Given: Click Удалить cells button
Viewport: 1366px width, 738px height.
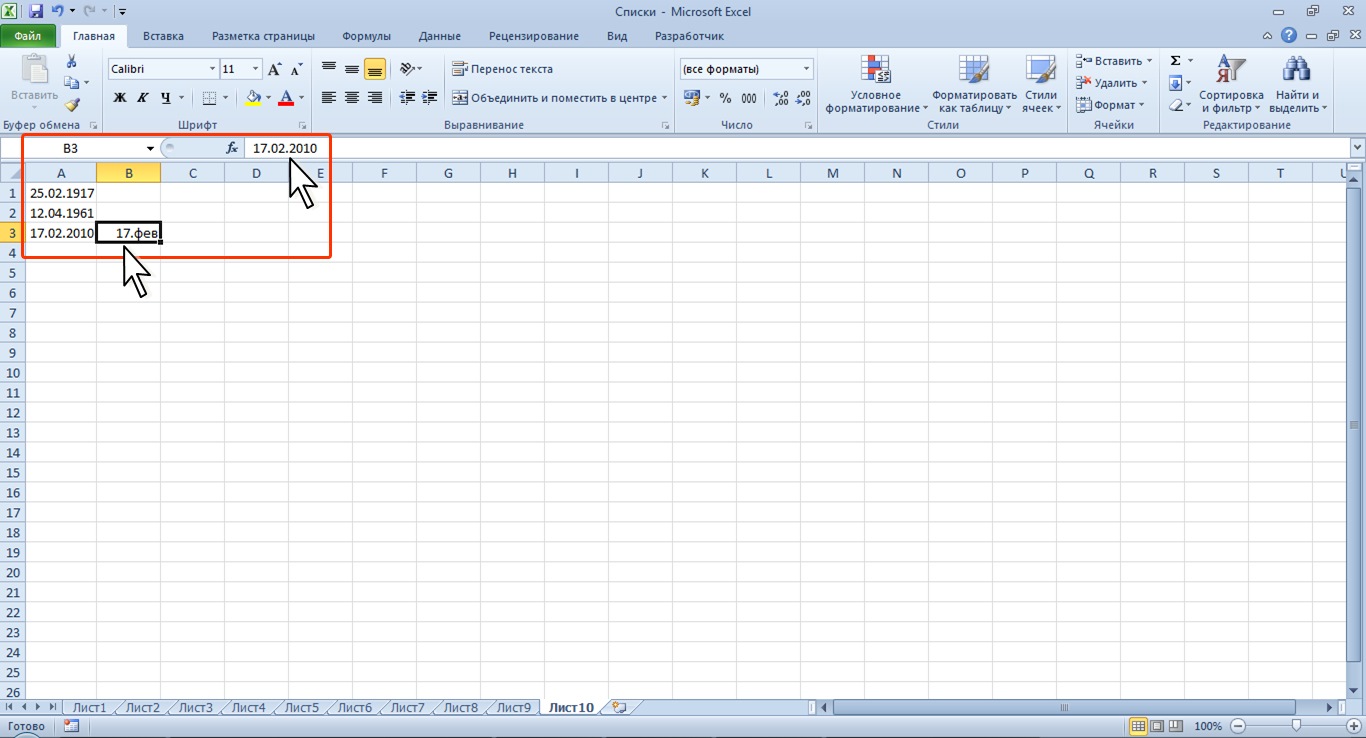Looking at the screenshot, I should [x=1114, y=83].
